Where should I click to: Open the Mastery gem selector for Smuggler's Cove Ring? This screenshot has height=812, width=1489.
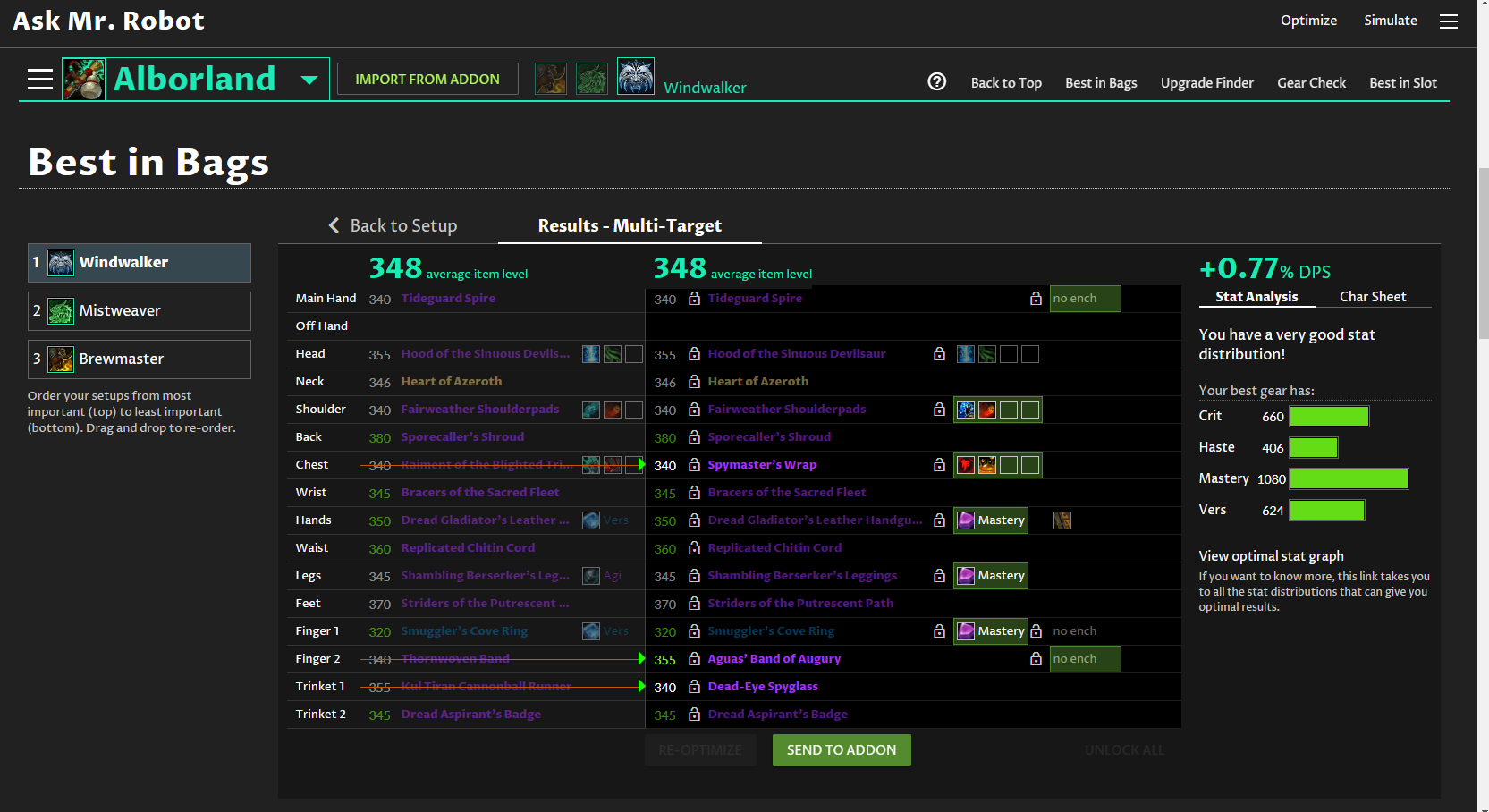(991, 631)
